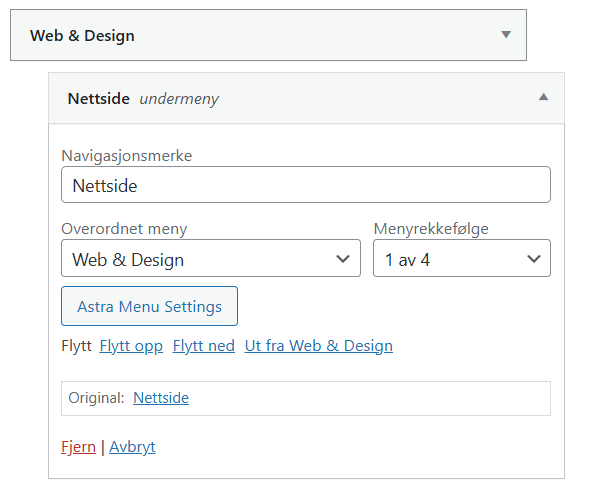Move item Ut fra Web & Design
Viewport: 602px width, 491px height.
(x=318, y=346)
